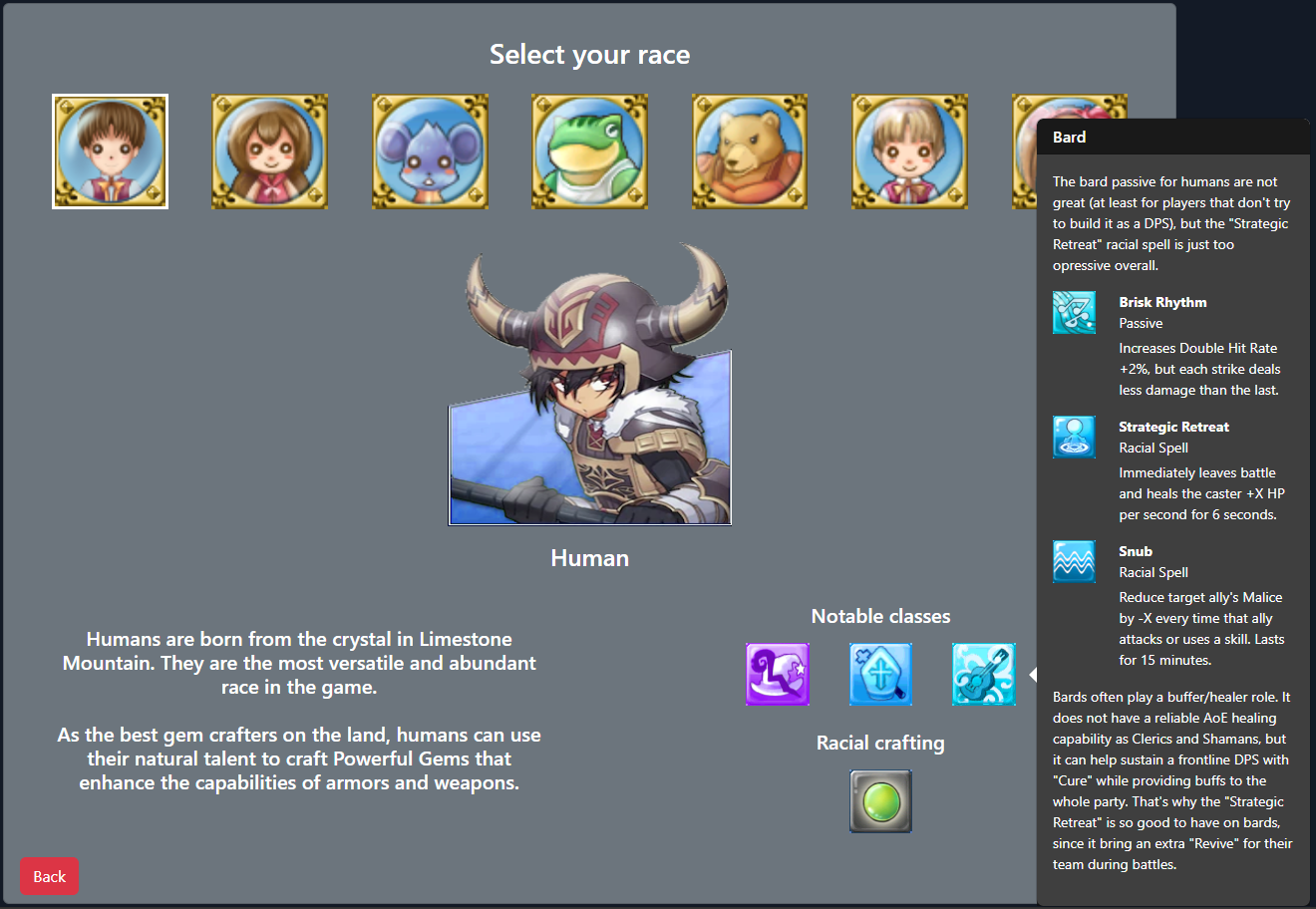
Task: Click the green gem racial crafting icon
Action: point(881,800)
